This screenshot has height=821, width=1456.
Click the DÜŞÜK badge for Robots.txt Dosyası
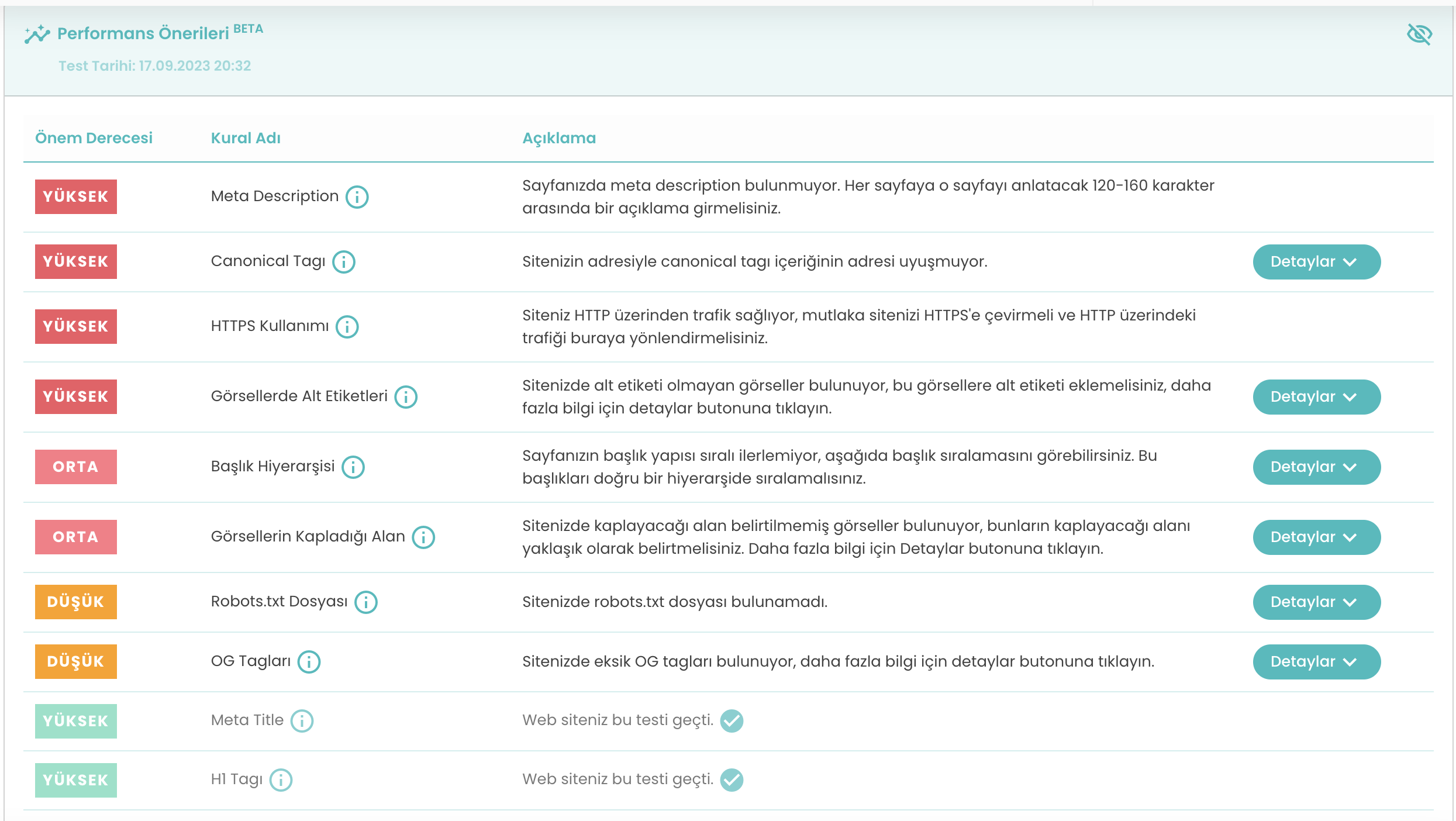(76, 602)
